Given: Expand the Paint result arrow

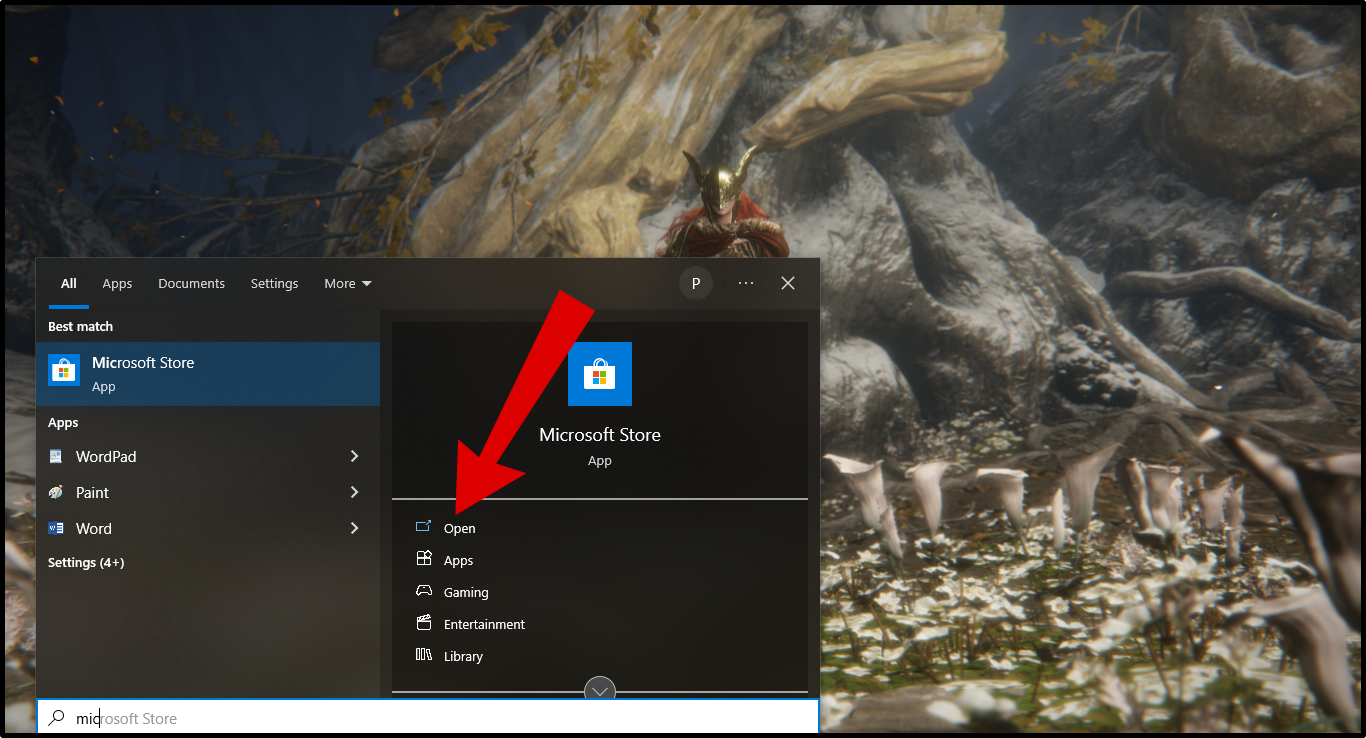Looking at the screenshot, I should click(x=354, y=492).
